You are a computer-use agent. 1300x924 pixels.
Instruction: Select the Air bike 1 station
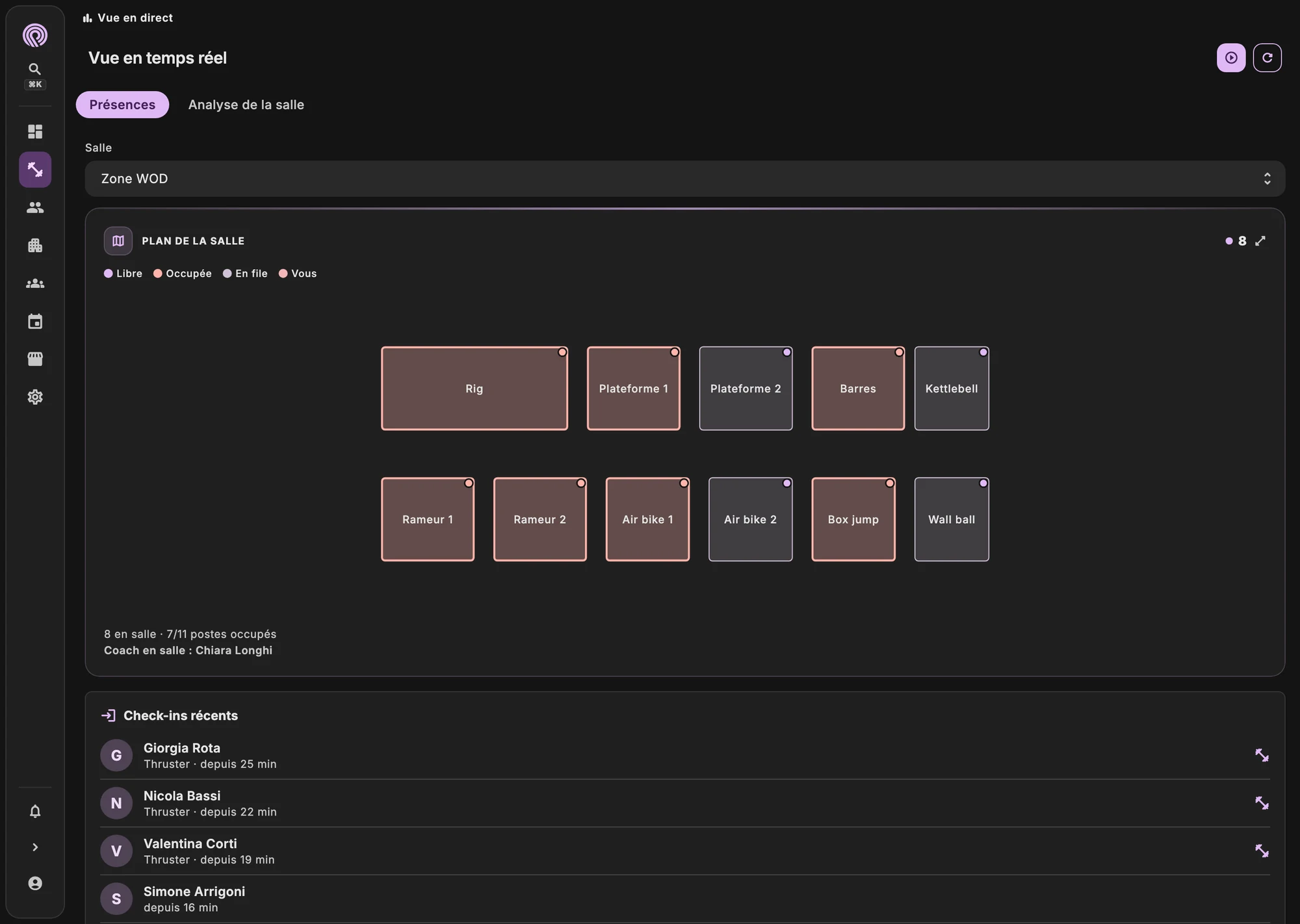coord(647,520)
